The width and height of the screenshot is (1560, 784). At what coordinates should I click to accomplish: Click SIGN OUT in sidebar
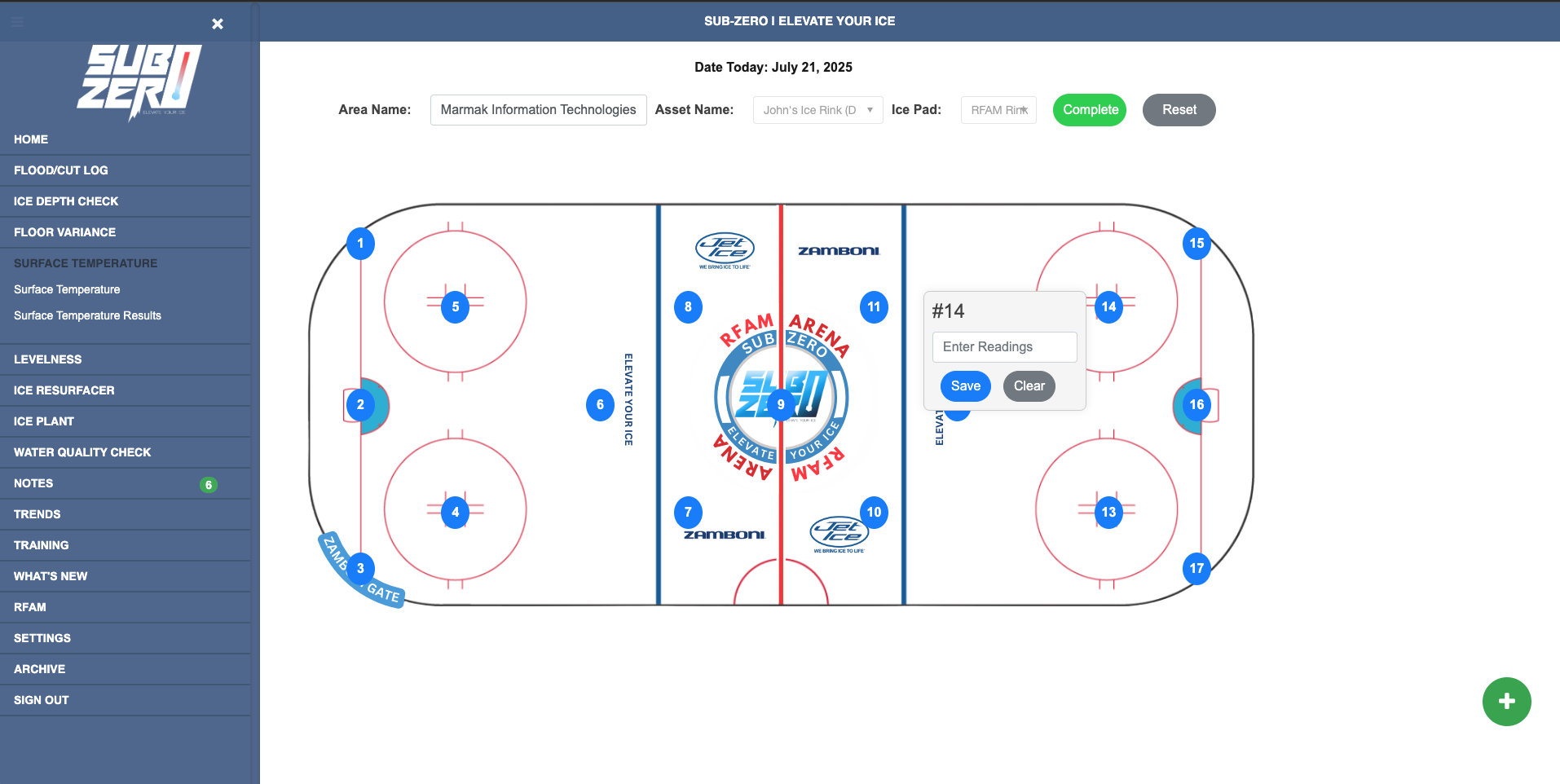(x=126, y=700)
